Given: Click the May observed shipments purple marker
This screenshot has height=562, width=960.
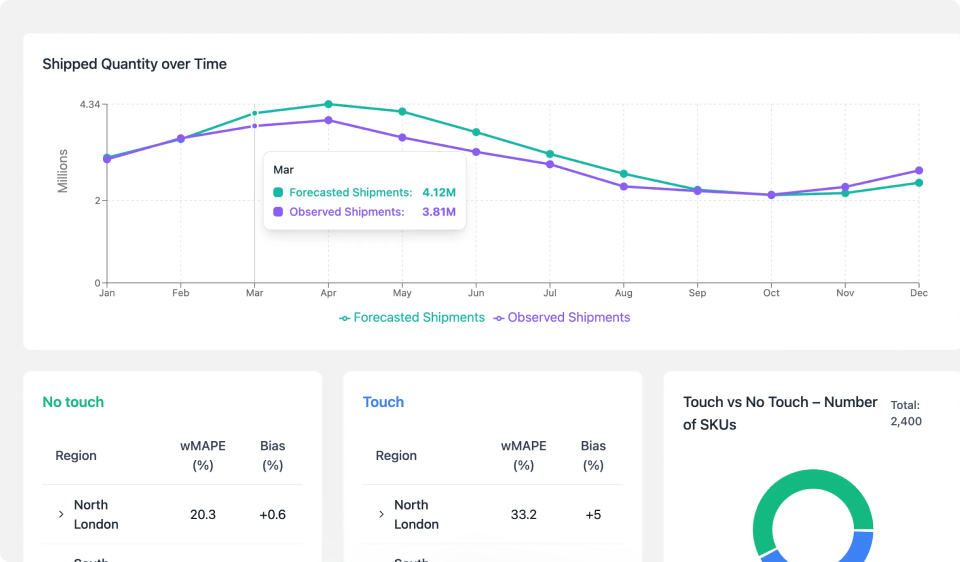Looking at the screenshot, I should [x=402, y=137].
